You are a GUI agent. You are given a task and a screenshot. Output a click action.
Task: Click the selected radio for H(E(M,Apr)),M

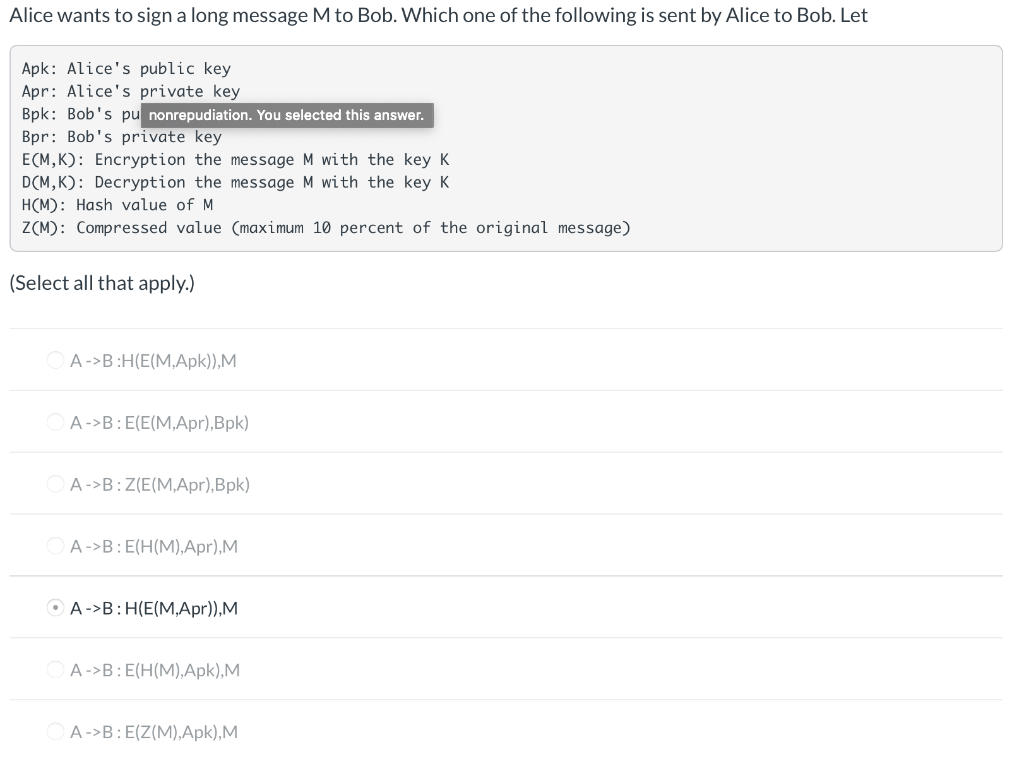(56, 607)
